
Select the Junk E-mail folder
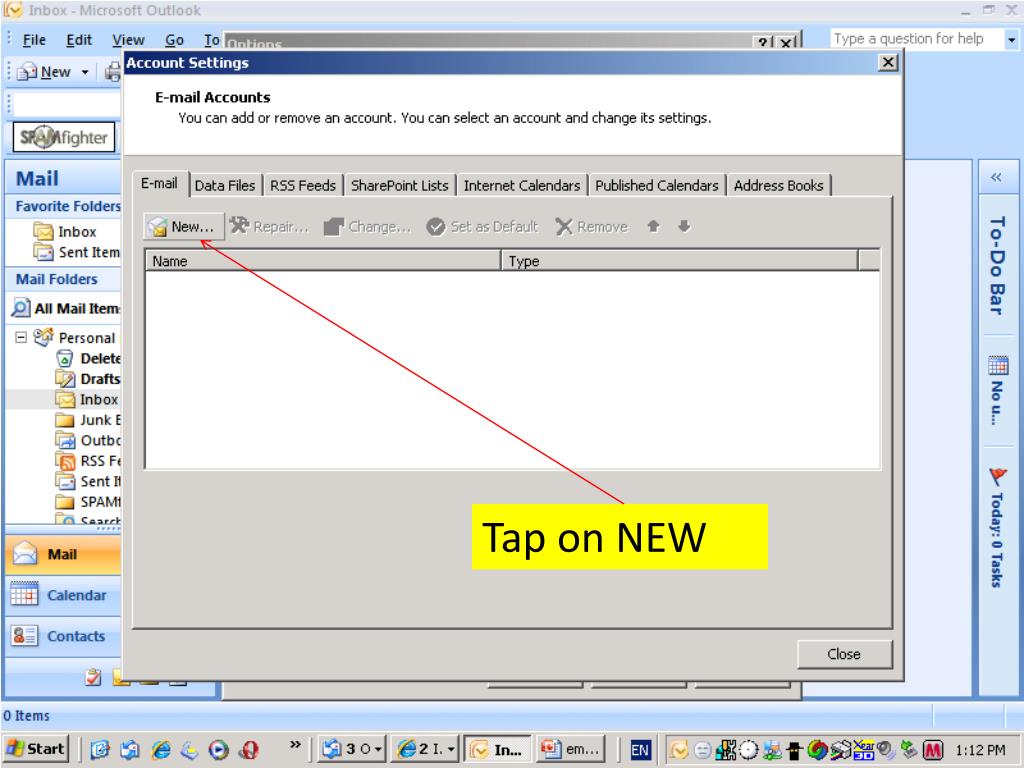coord(89,420)
